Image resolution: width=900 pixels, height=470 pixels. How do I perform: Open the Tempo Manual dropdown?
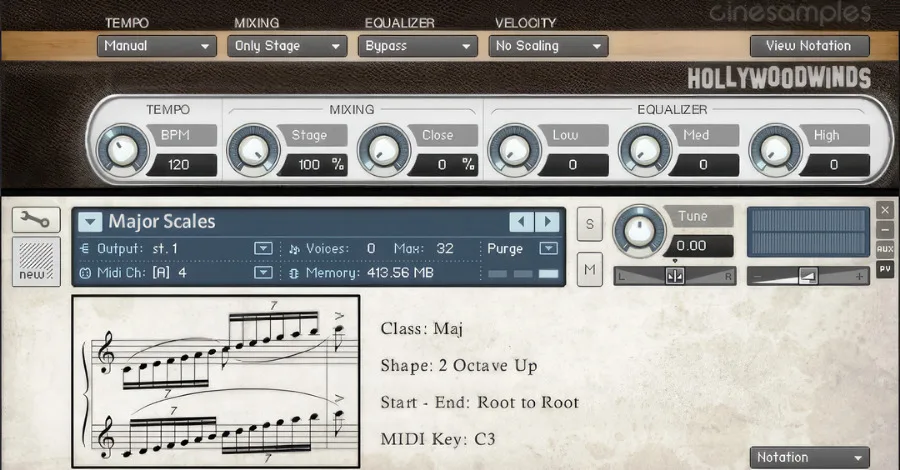[157, 46]
